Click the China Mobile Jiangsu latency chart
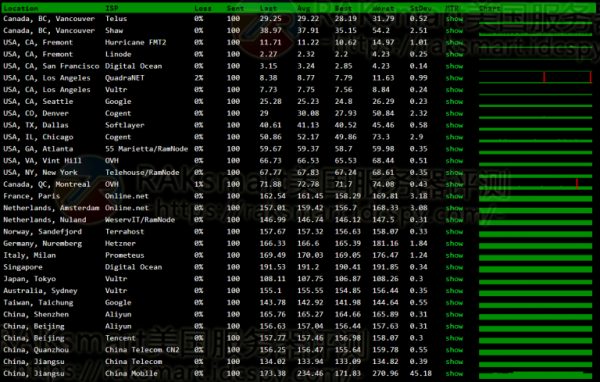Viewport: 600px width, 382px height. tap(535, 374)
